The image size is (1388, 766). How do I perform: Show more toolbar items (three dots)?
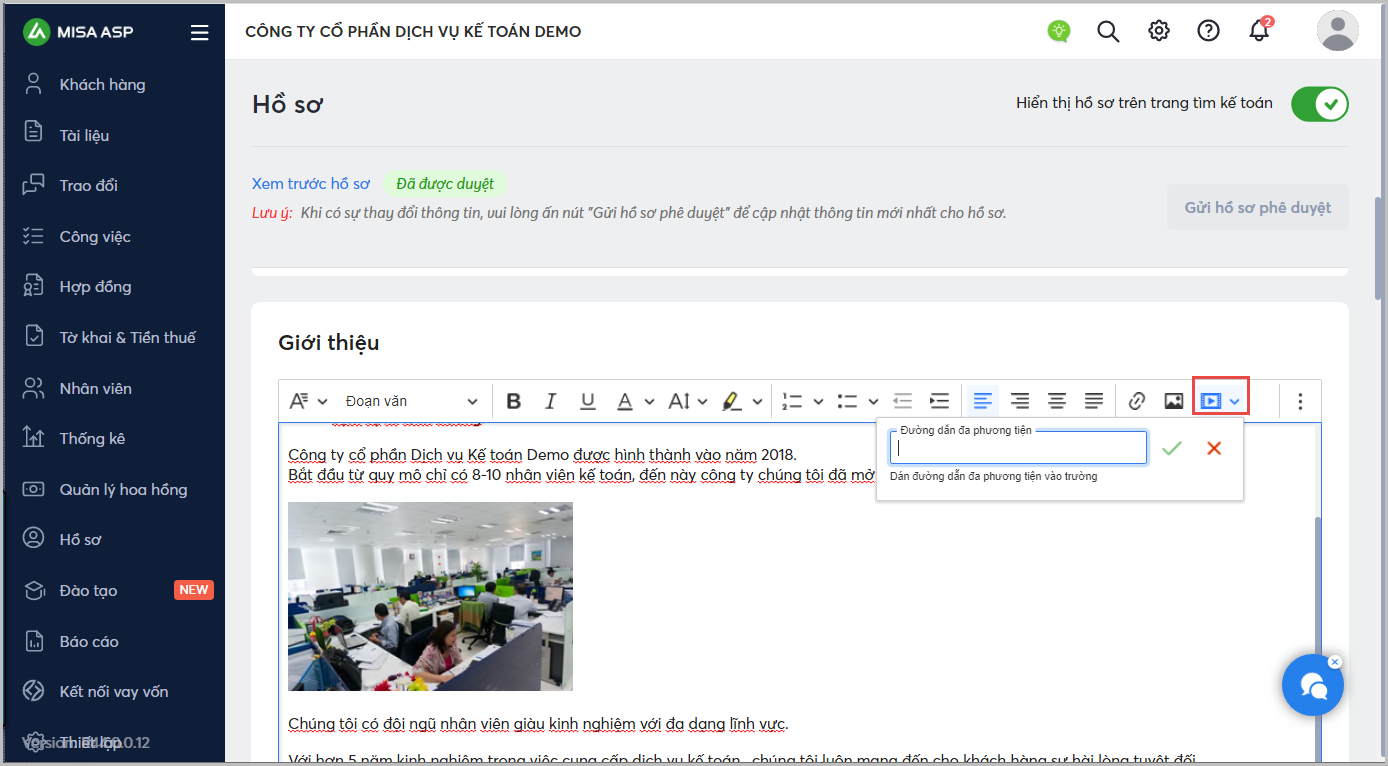click(x=1300, y=401)
